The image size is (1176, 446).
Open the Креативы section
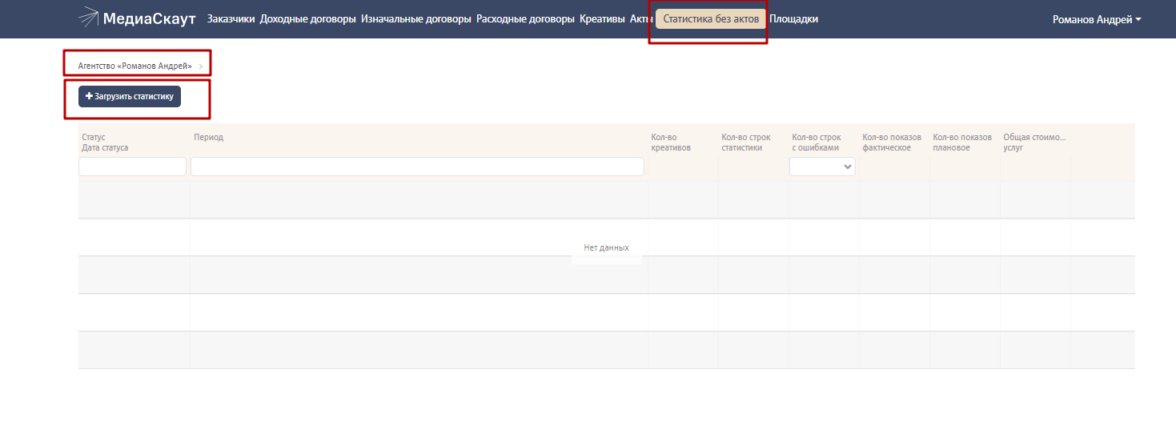pyautogui.click(x=602, y=19)
